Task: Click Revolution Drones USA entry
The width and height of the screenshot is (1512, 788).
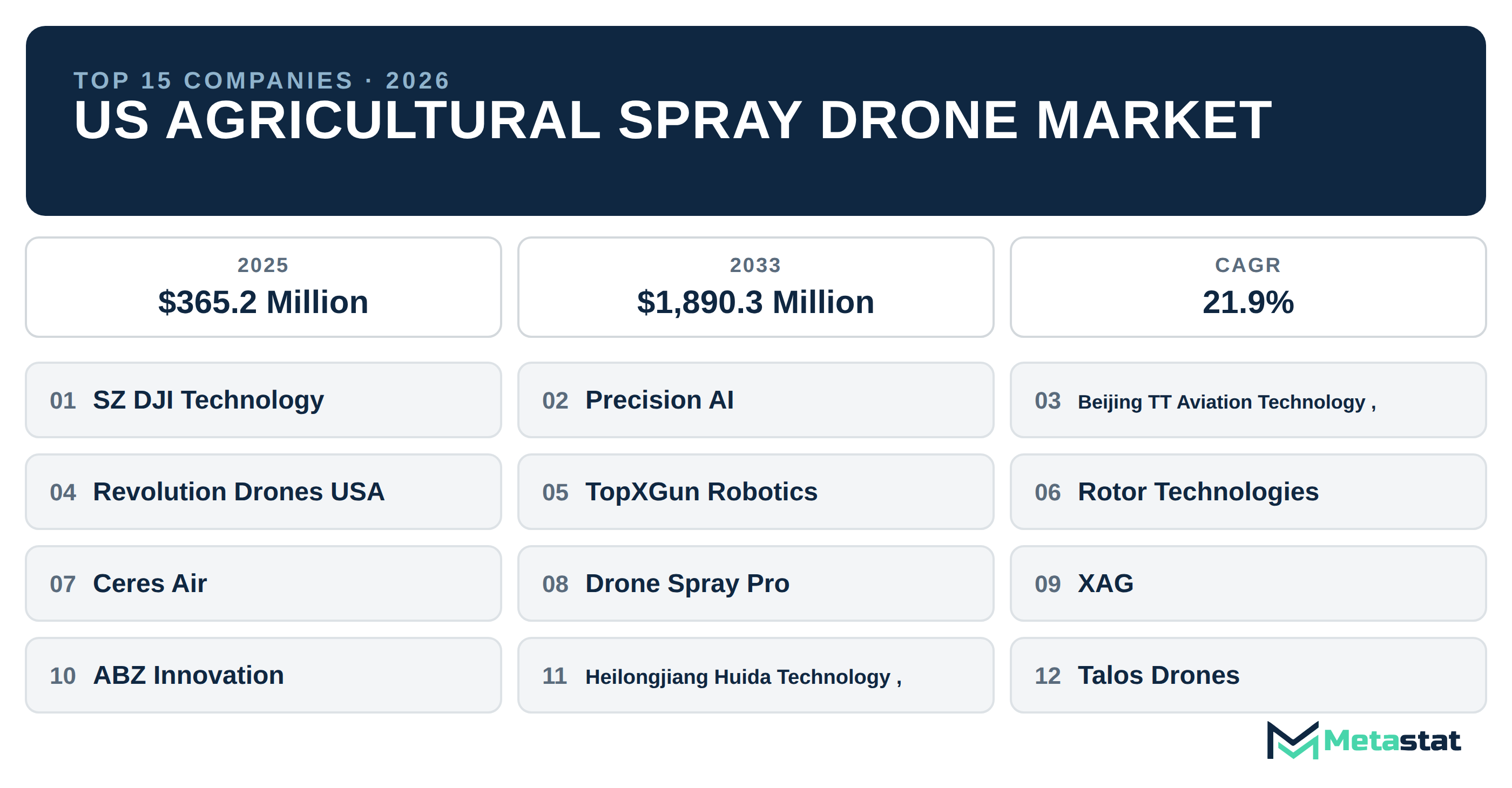Action: coord(263,492)
